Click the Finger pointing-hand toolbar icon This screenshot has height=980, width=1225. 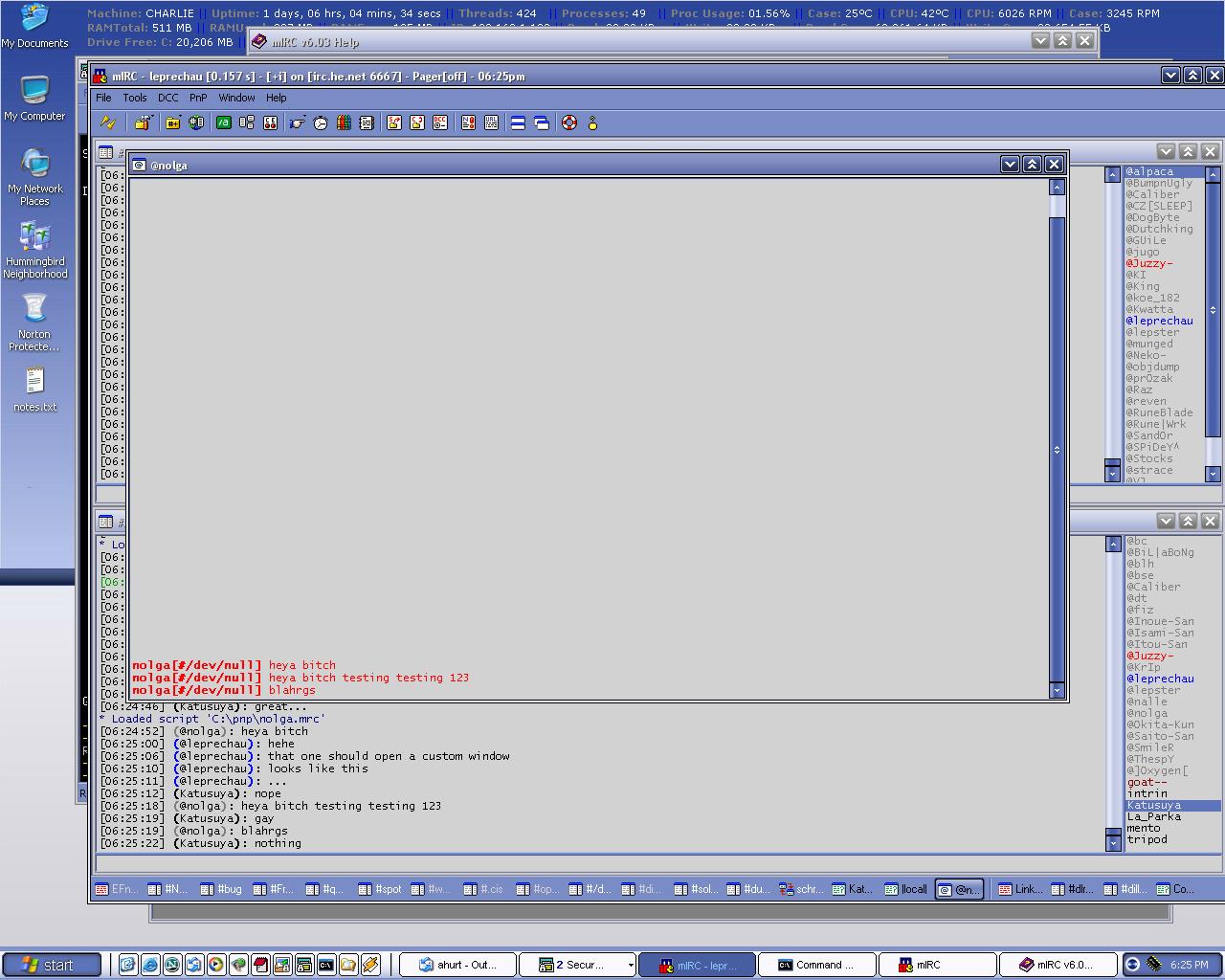(297, 122)
